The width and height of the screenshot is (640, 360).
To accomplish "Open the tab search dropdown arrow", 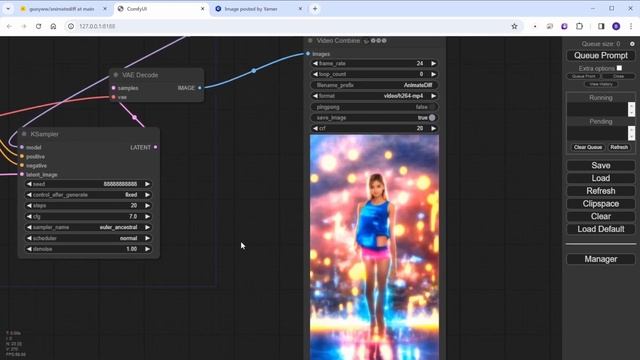I will pos(8,9).
